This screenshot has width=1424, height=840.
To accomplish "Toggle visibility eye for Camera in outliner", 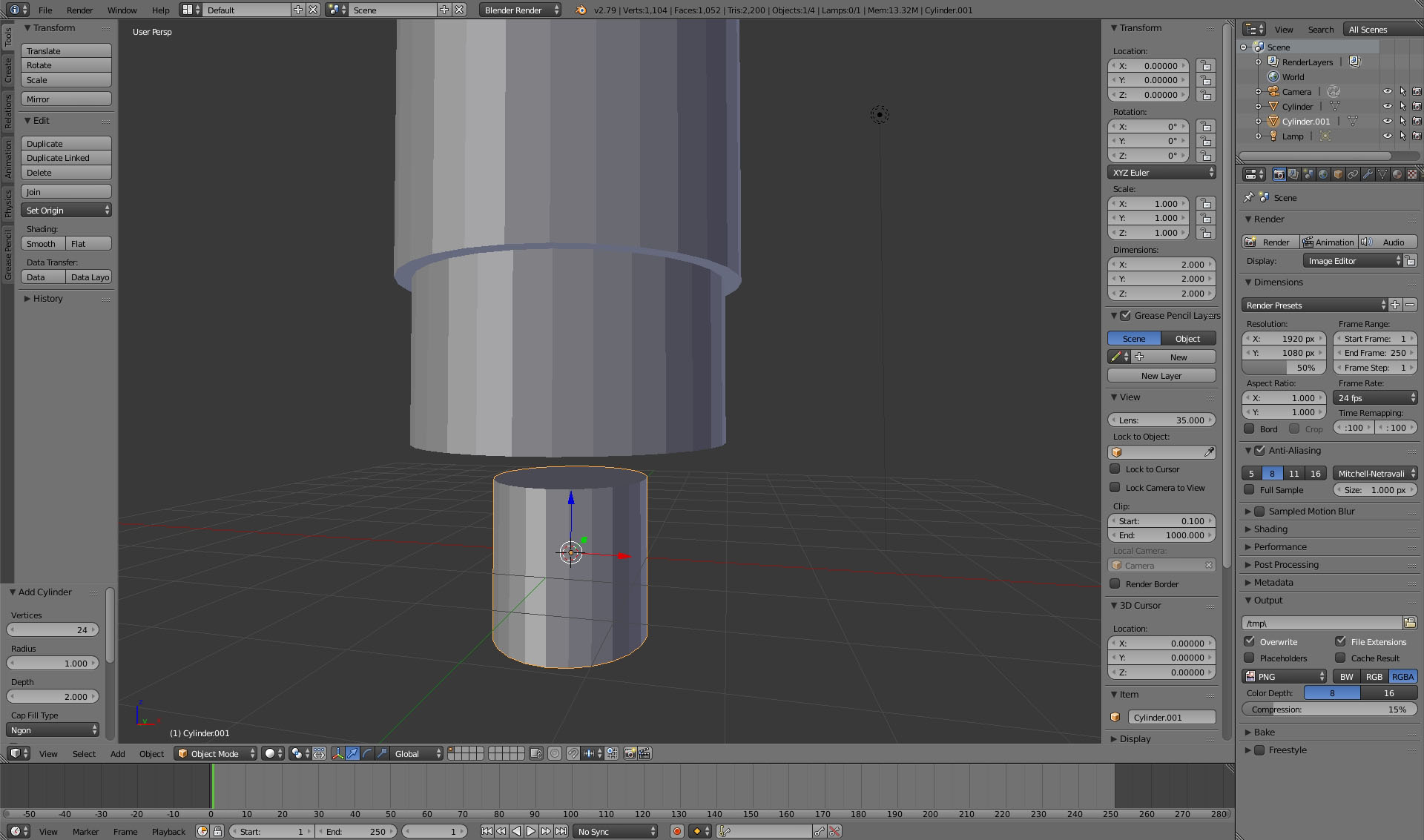I will point(1387,92).
